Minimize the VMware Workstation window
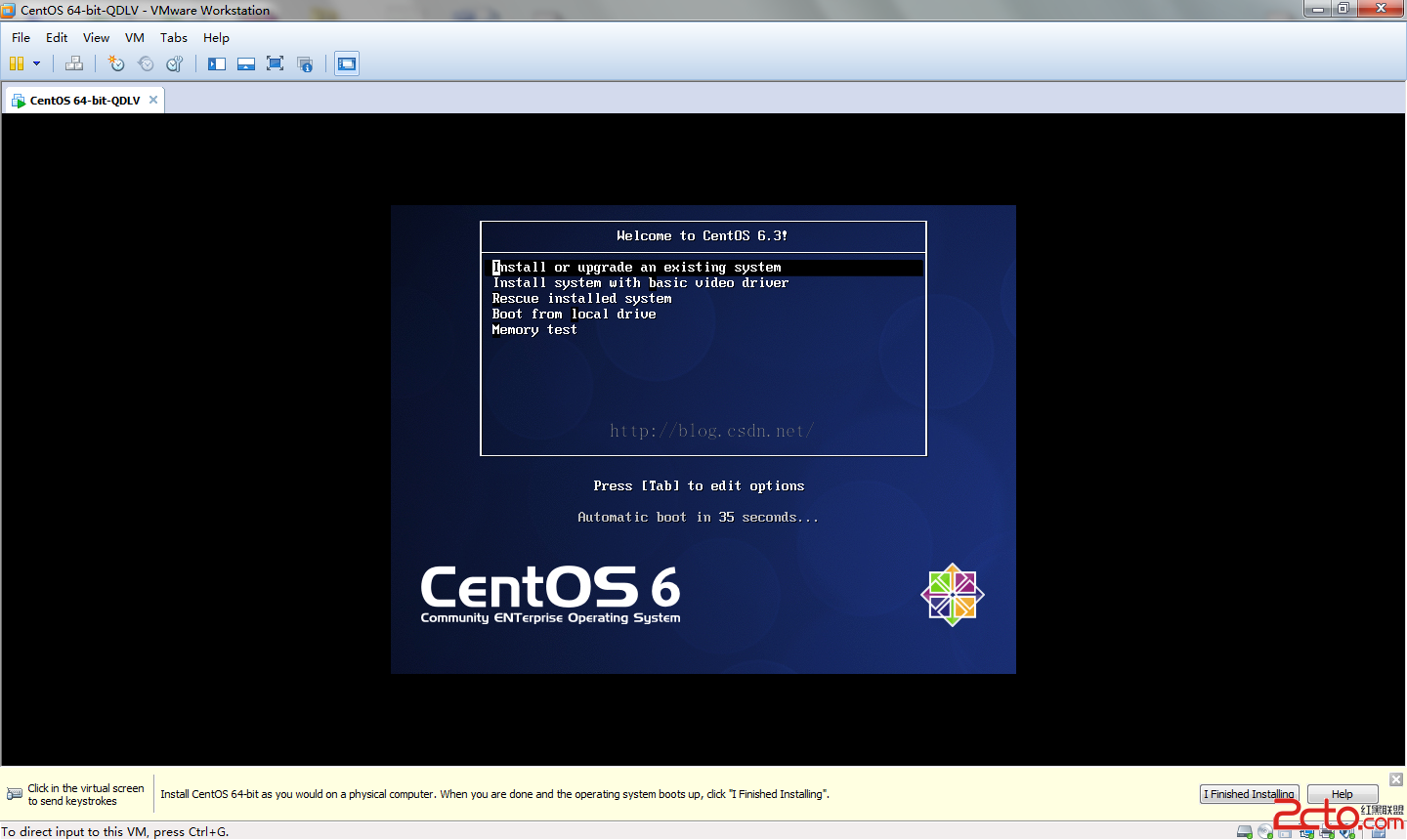Viewport: 1407px width, 840px height. click(x=1318, y=9)
